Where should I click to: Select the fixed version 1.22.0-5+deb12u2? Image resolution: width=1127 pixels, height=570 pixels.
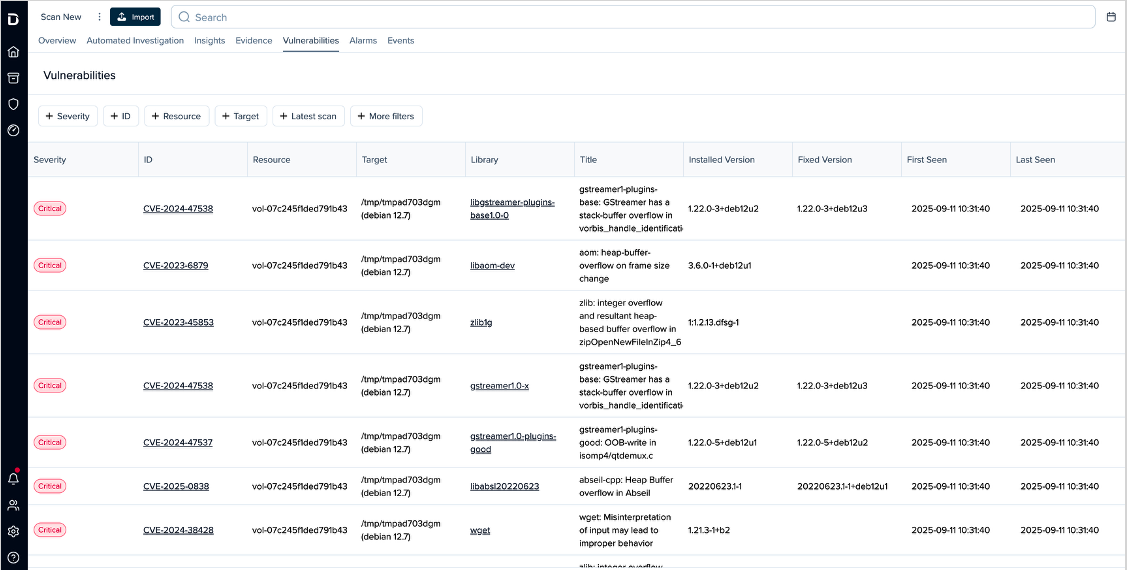832,442
